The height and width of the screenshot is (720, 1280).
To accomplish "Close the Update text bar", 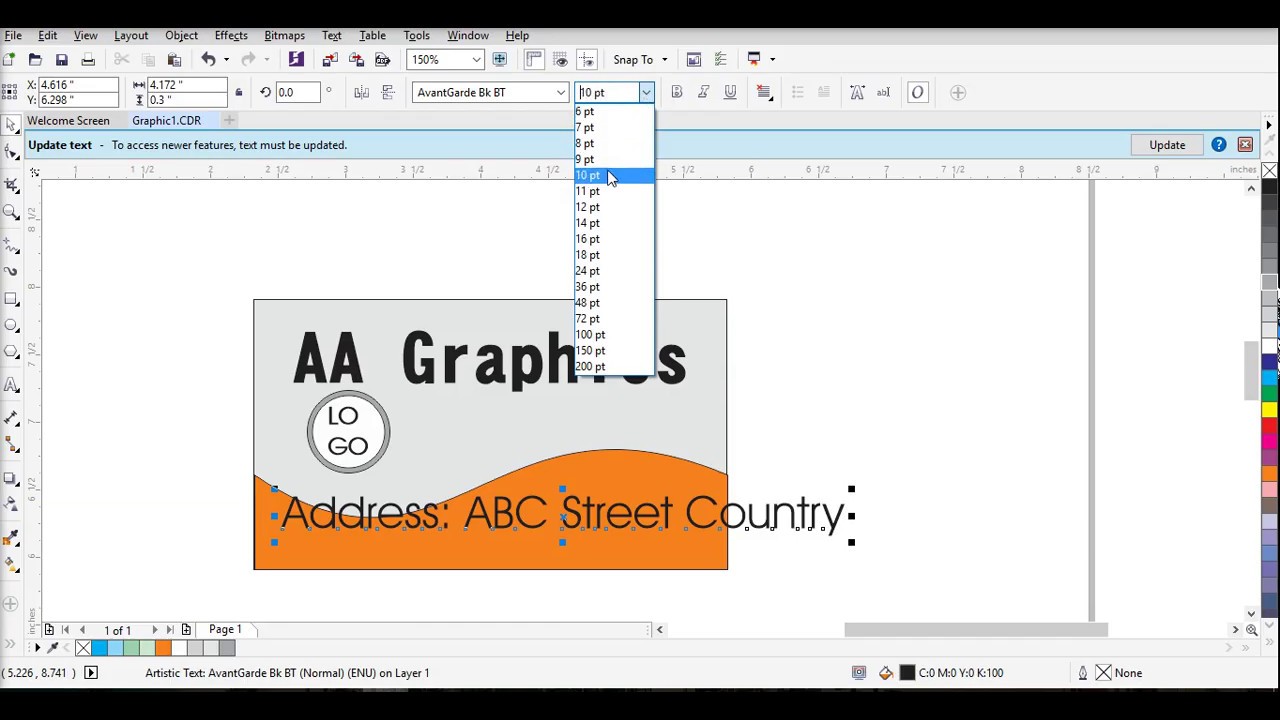I will click(x=1245, y=145).
